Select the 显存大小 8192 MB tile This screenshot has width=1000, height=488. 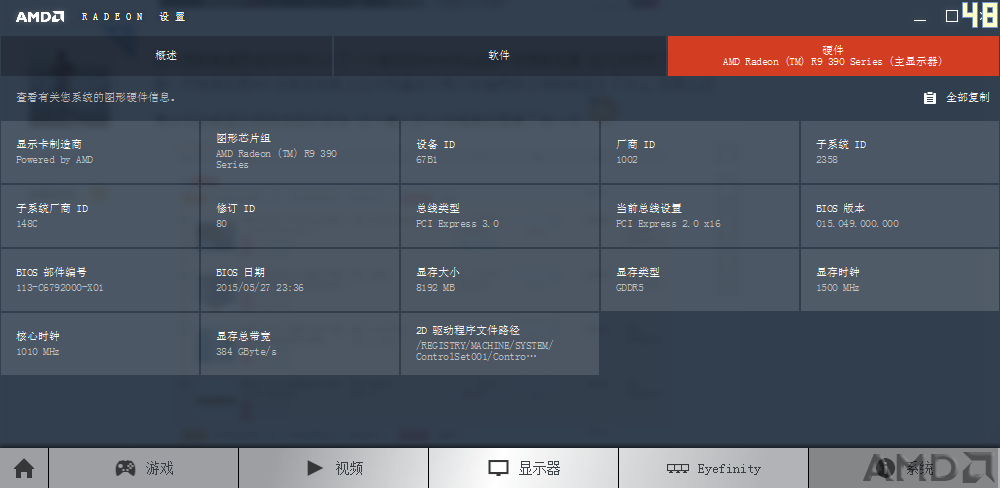(x=500, y=280)
